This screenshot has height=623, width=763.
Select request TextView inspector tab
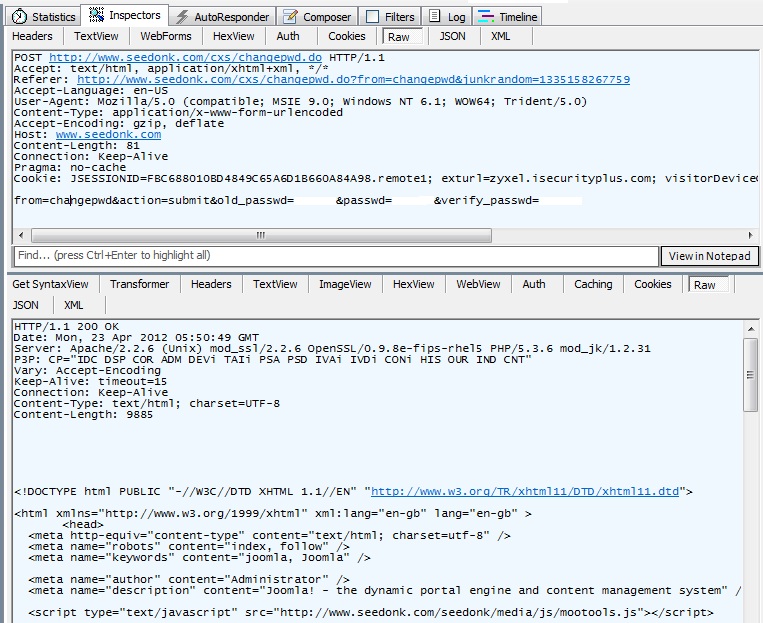tap(96, 37)
